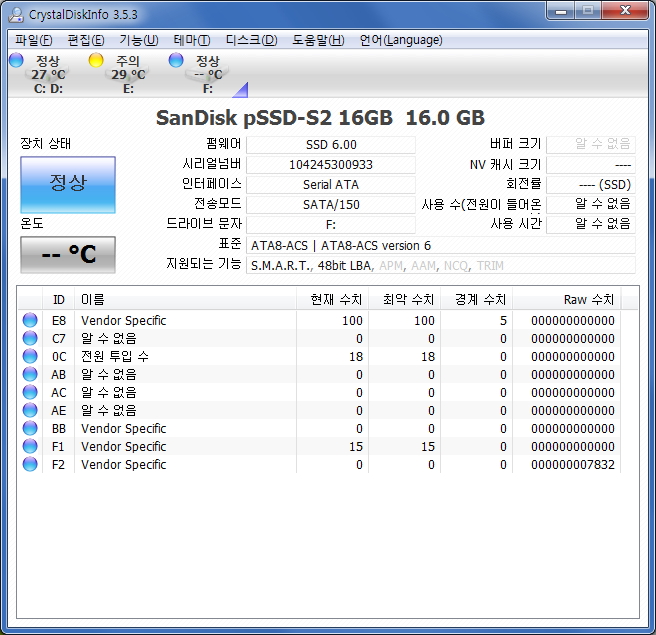Click the 이름 column header
This screenshot has width=656, height=635.
click(x=185, y=299)
